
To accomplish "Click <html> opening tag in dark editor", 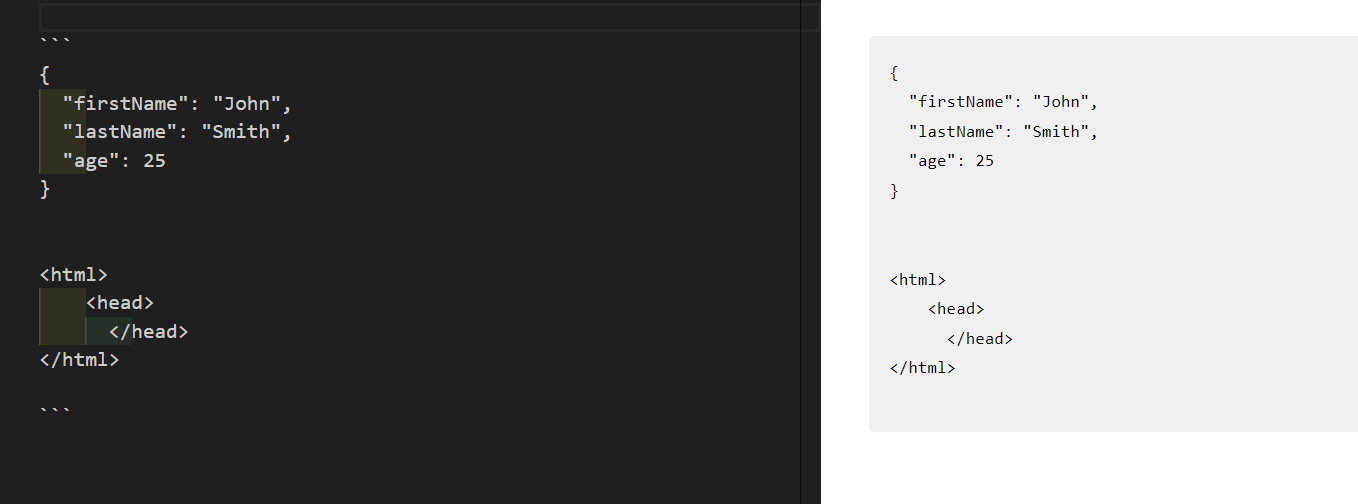I will click(x=74, y=274).
